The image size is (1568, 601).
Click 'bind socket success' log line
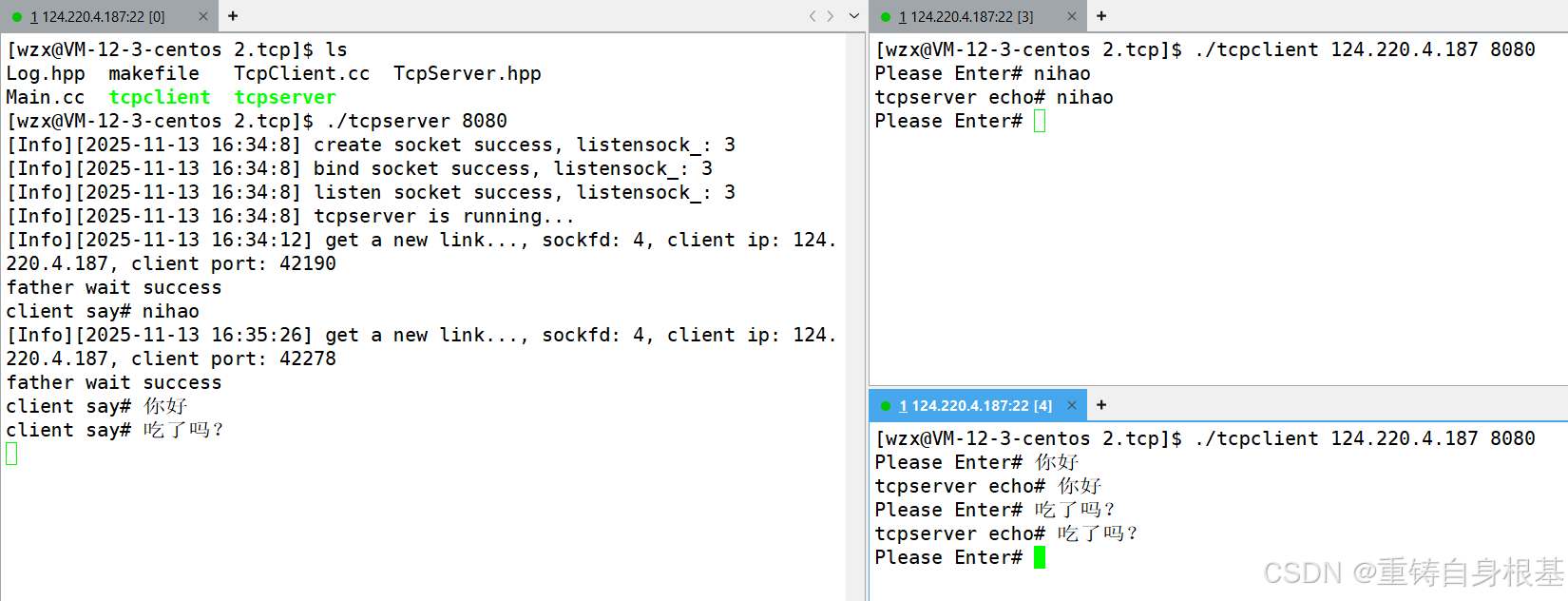[x=359, y=168]
